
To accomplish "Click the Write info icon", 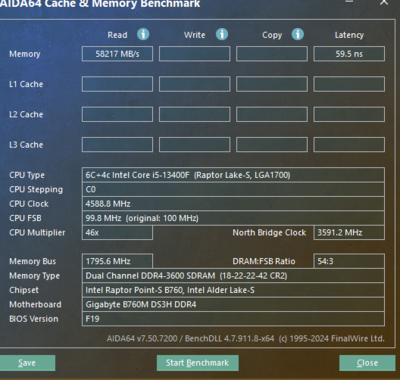I will pyautogui.click(x=222, y=34).
